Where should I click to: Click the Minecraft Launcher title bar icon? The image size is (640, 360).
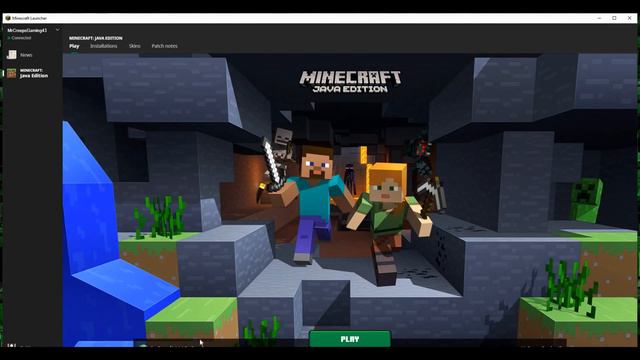8,18
